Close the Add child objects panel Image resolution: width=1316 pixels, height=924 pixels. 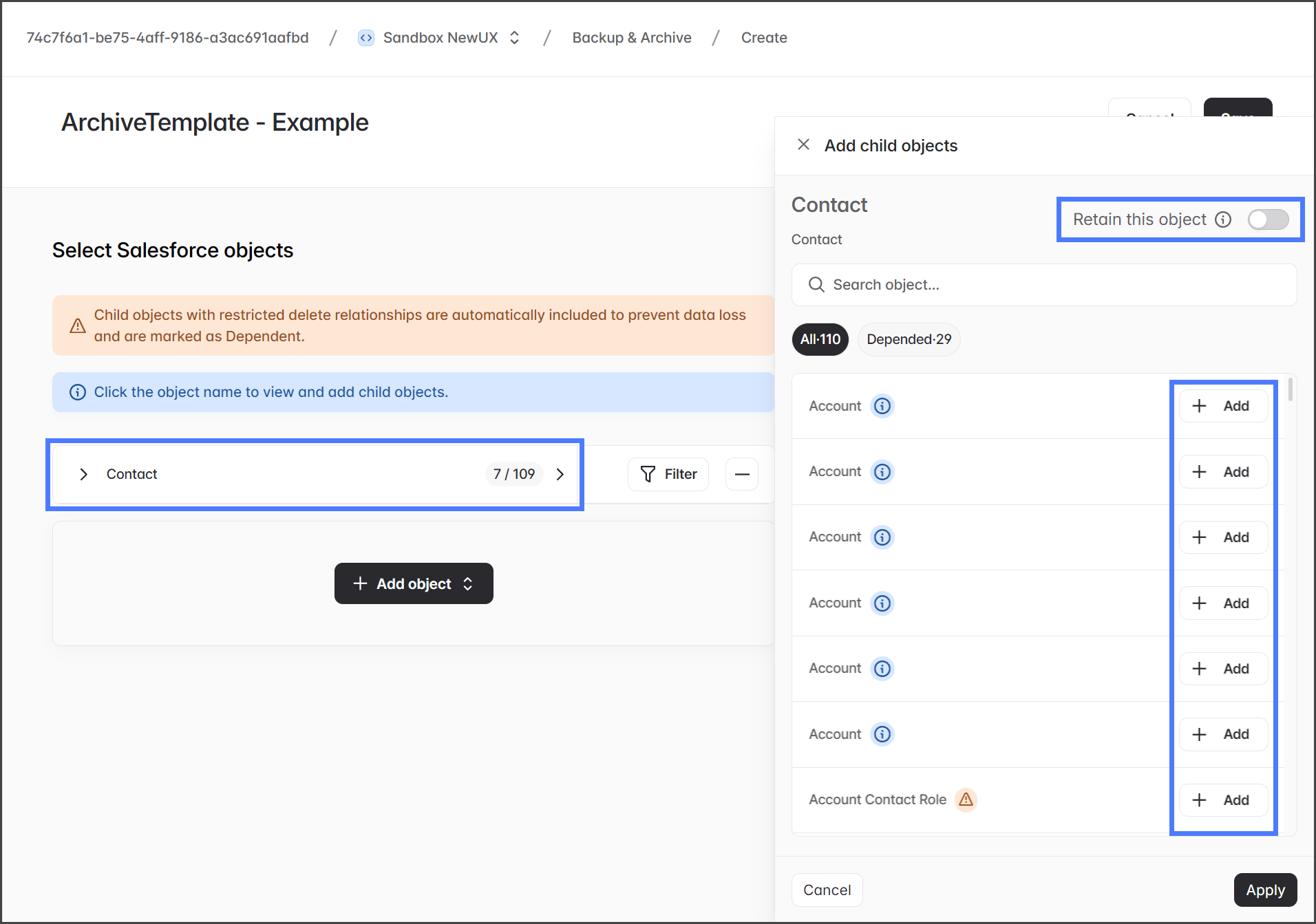pyautogui.click(x=803, y=144)
